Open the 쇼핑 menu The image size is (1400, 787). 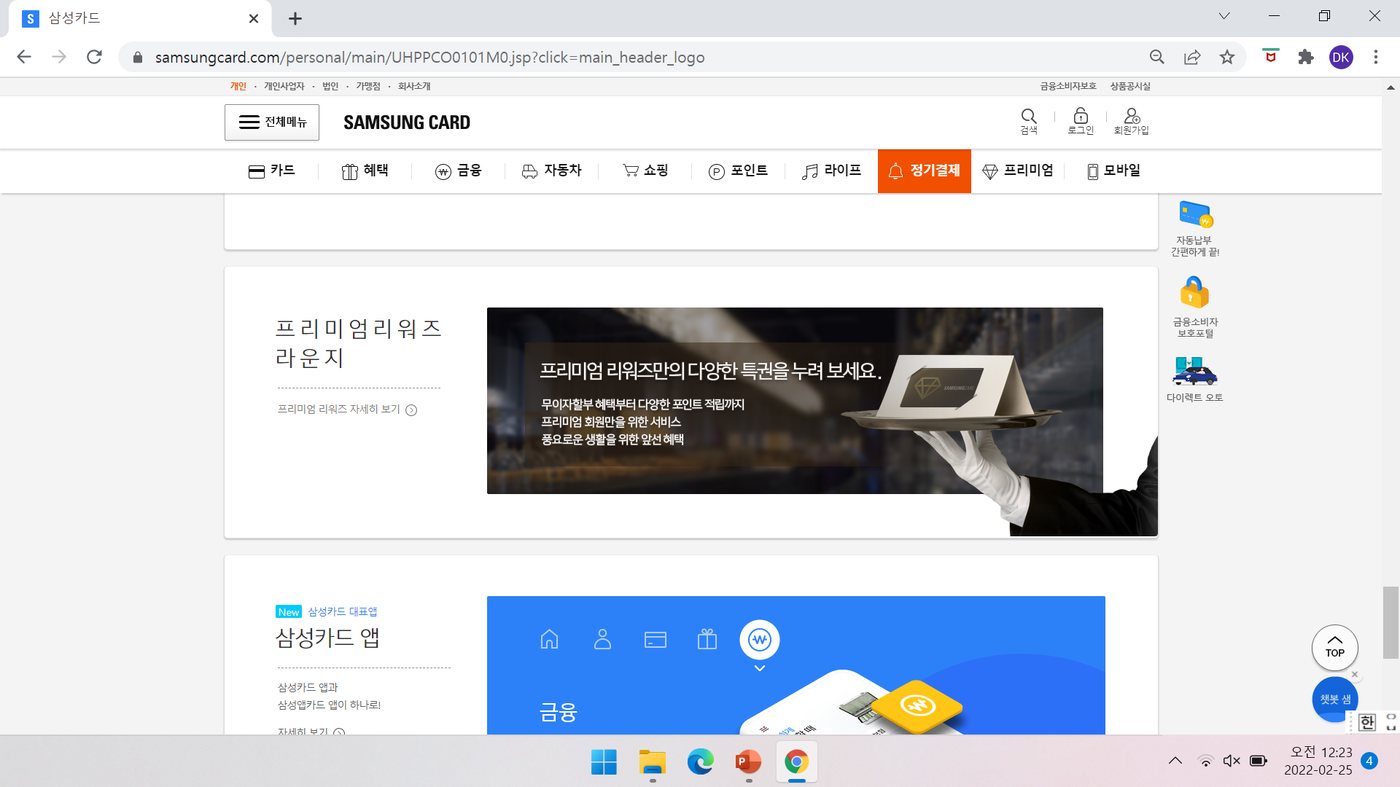[645, 171]
